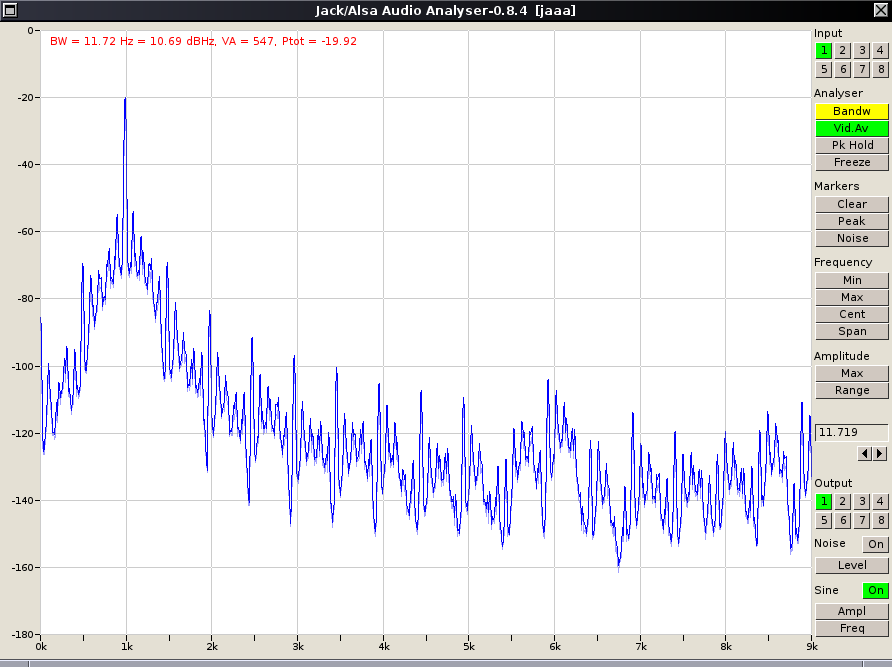Clear the markers

click(x=852, y=204)
